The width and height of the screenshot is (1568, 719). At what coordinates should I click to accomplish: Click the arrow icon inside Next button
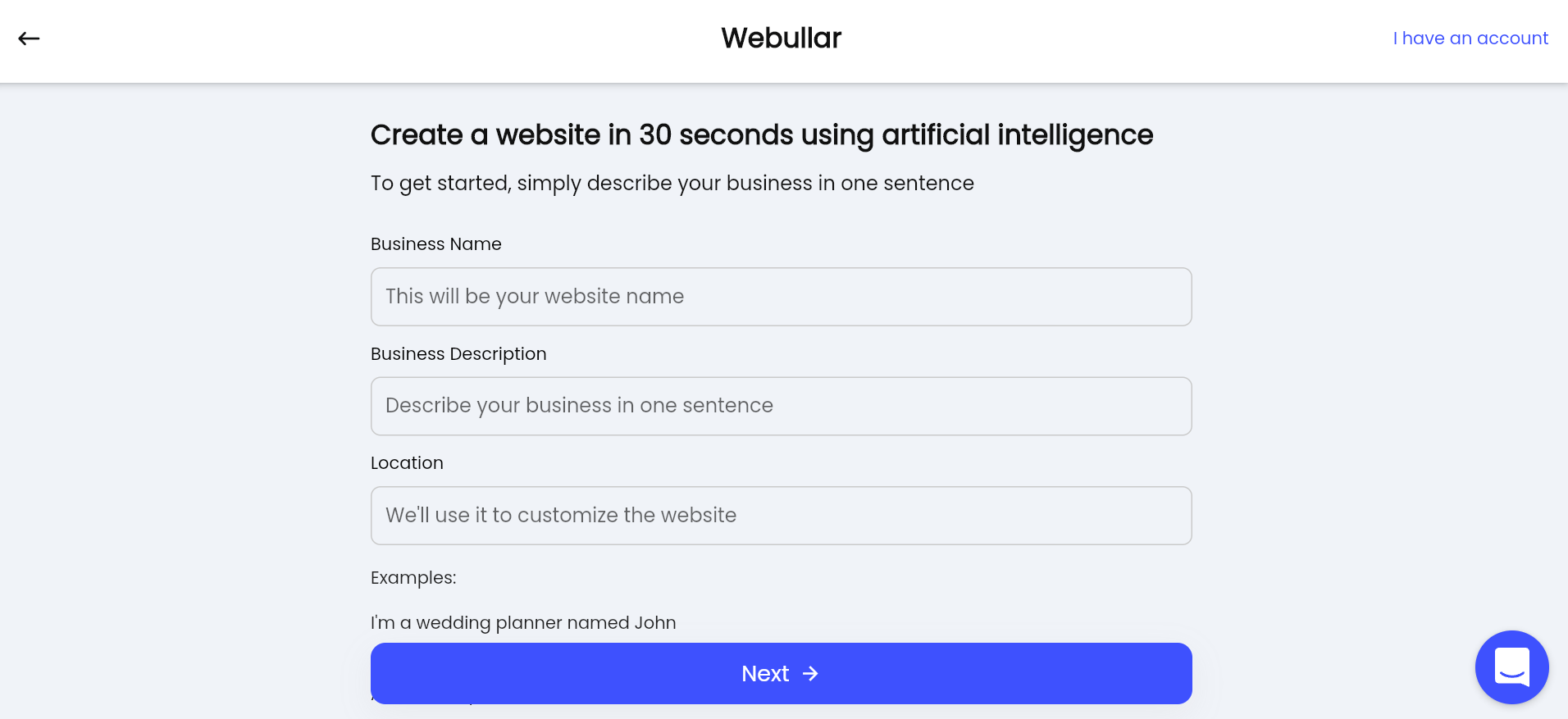pyautogui.click(x=810, y=673)
